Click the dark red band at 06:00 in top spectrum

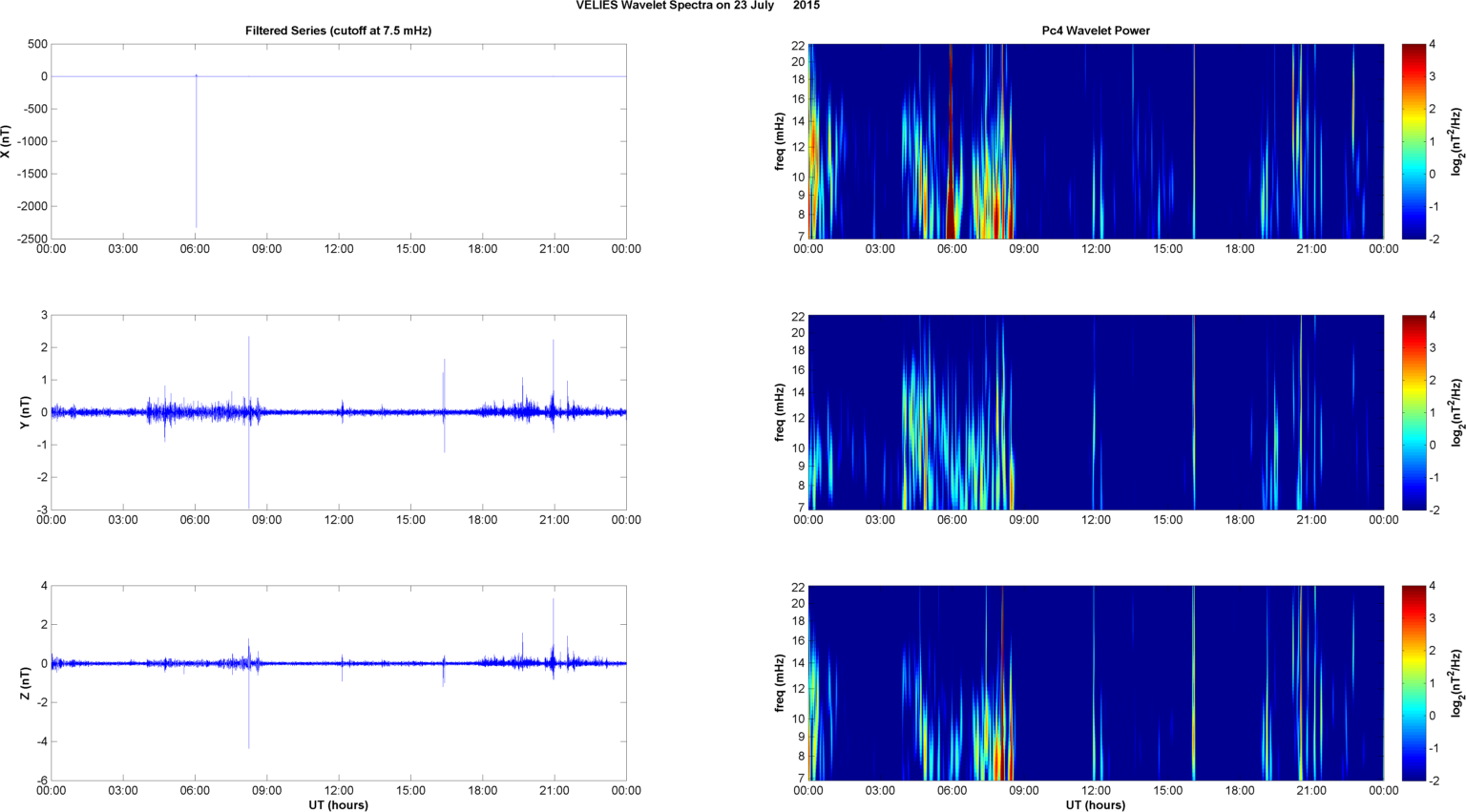coord(951,143)
